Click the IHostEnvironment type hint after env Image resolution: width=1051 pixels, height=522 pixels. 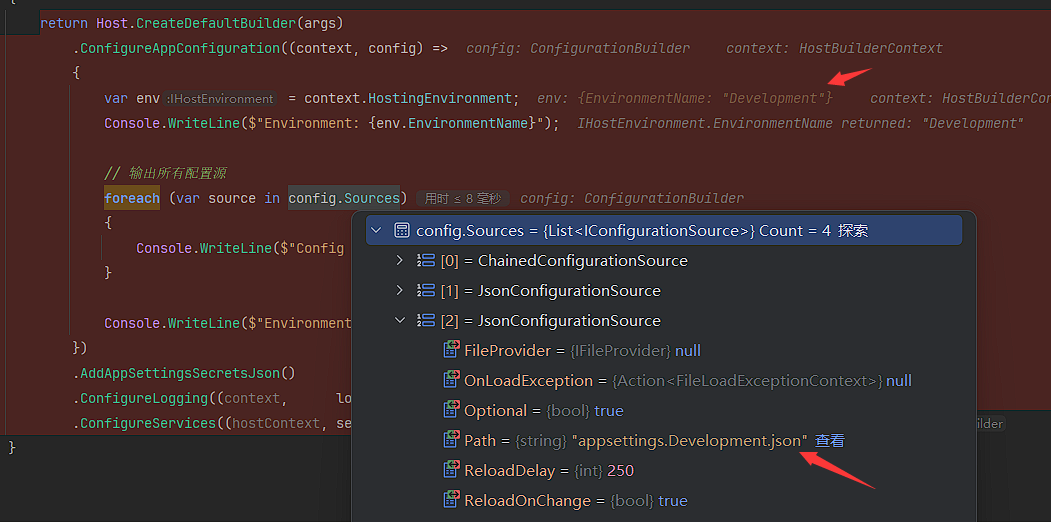222,99
